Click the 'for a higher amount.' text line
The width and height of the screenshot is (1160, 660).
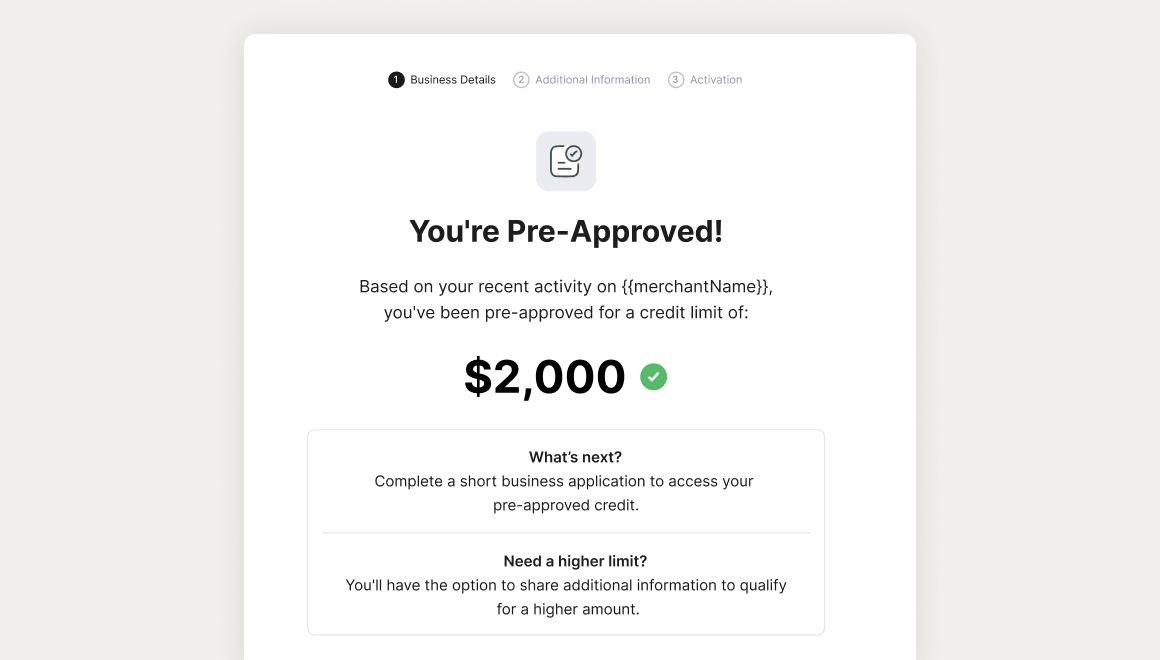click(x=568, y=610)
